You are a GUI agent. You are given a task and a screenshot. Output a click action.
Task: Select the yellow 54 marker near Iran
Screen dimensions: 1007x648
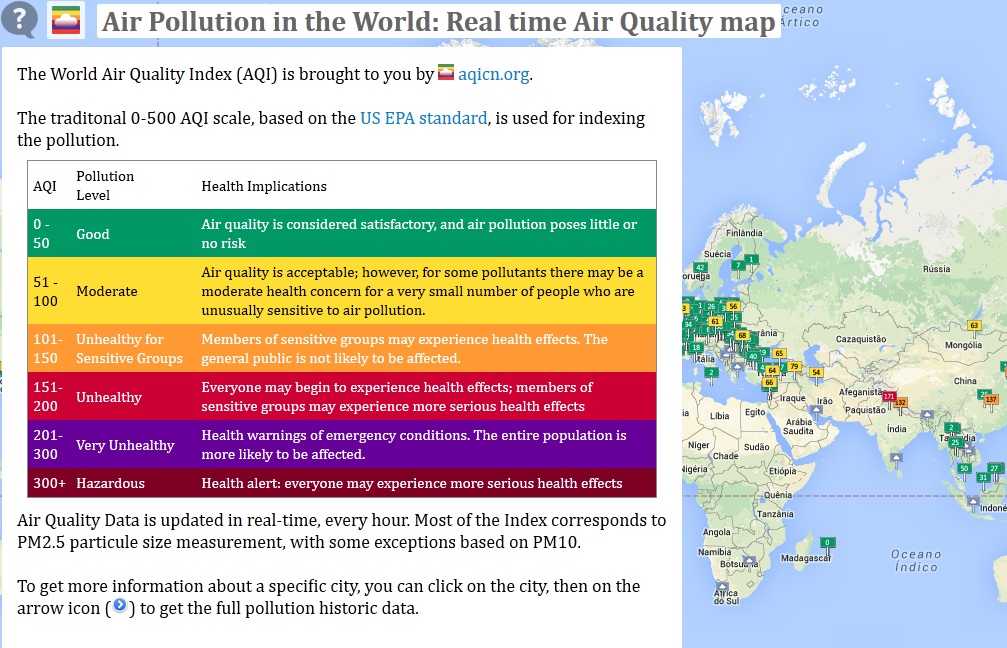816,372
